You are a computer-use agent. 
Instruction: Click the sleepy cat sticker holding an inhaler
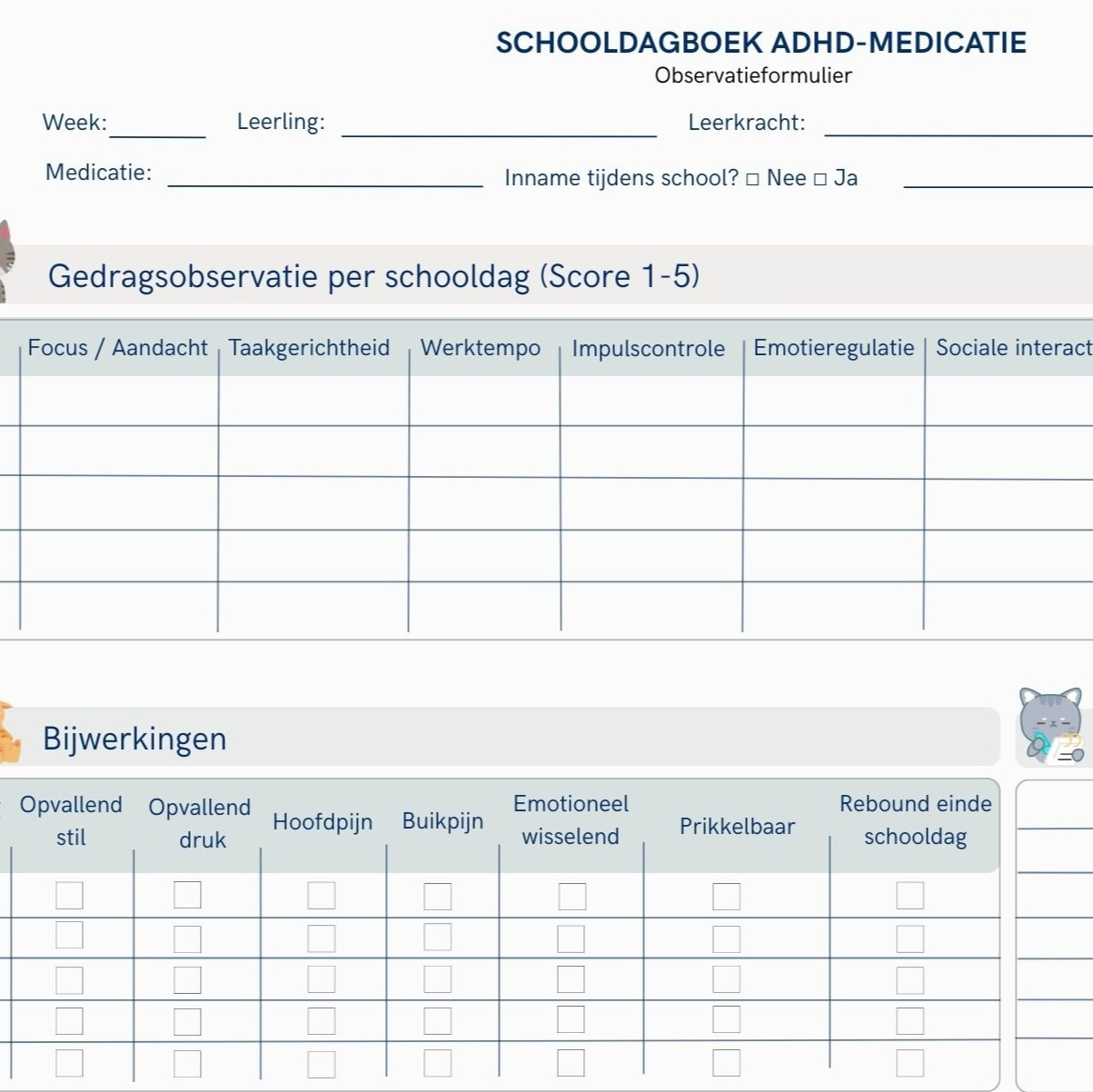(x=1052, y=727)
